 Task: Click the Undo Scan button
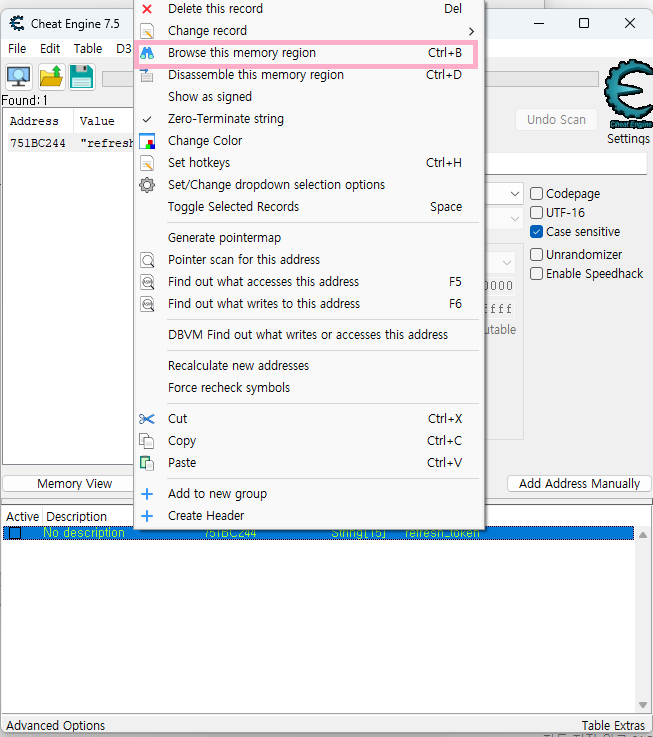click(x=556, y=120)
